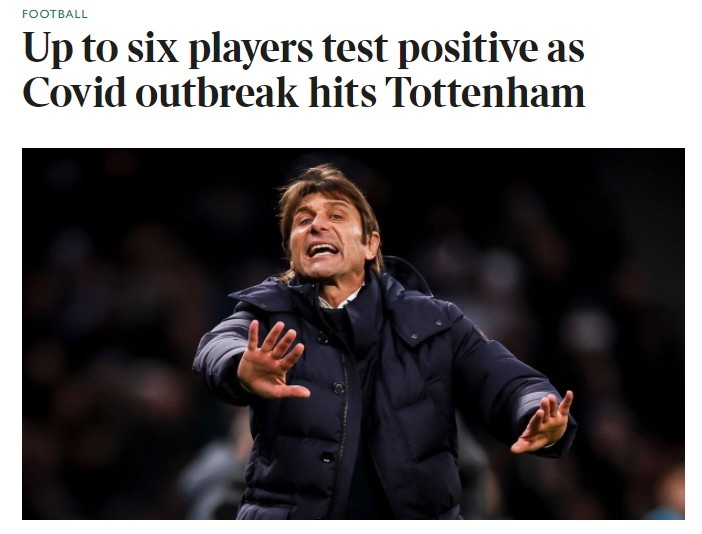Select the headline's first line "Up to six players"
Viewport: 702px width, 534px height.
pos(168,48)
